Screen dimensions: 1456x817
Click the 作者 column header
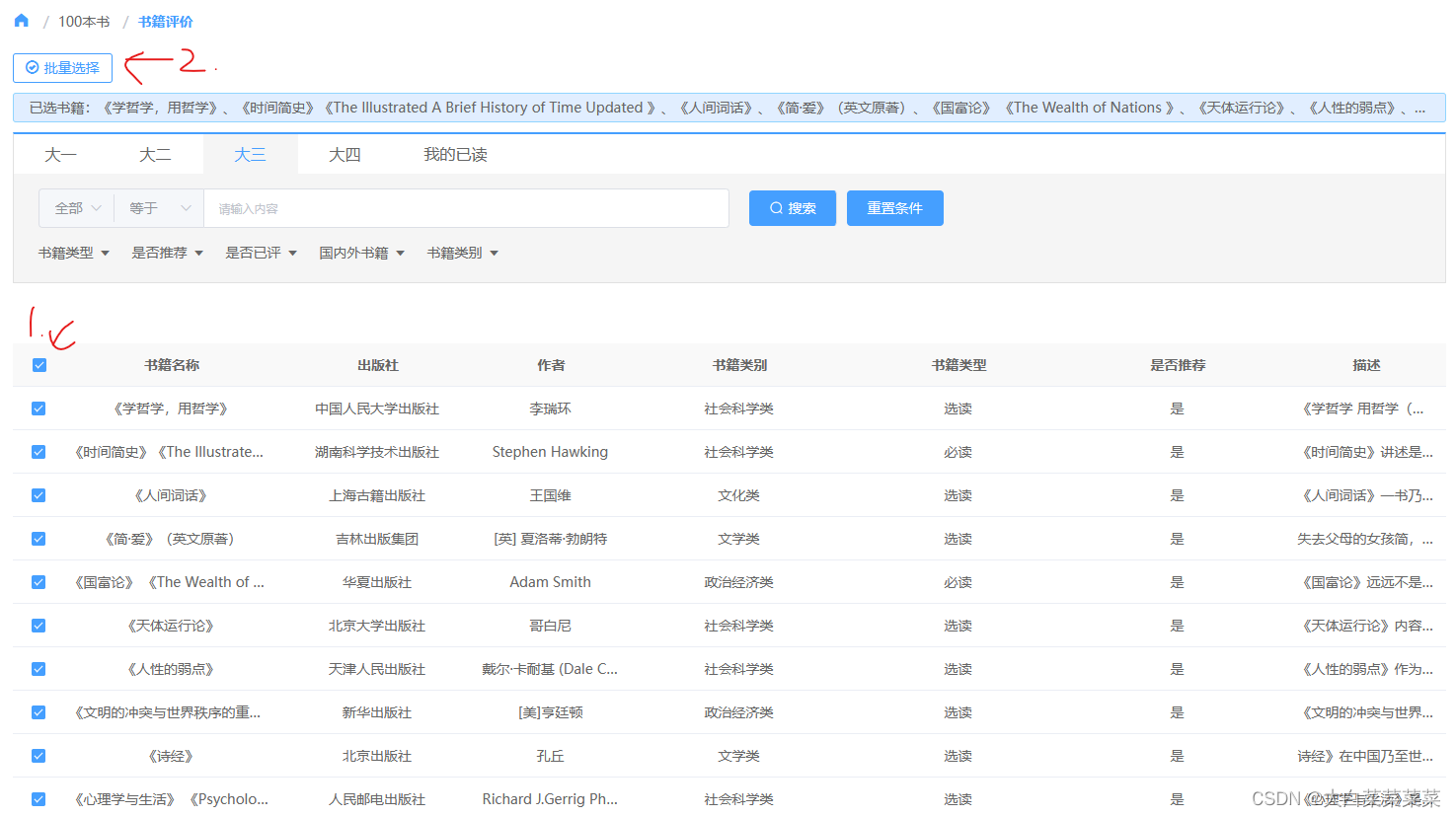(x=551, y=365)
